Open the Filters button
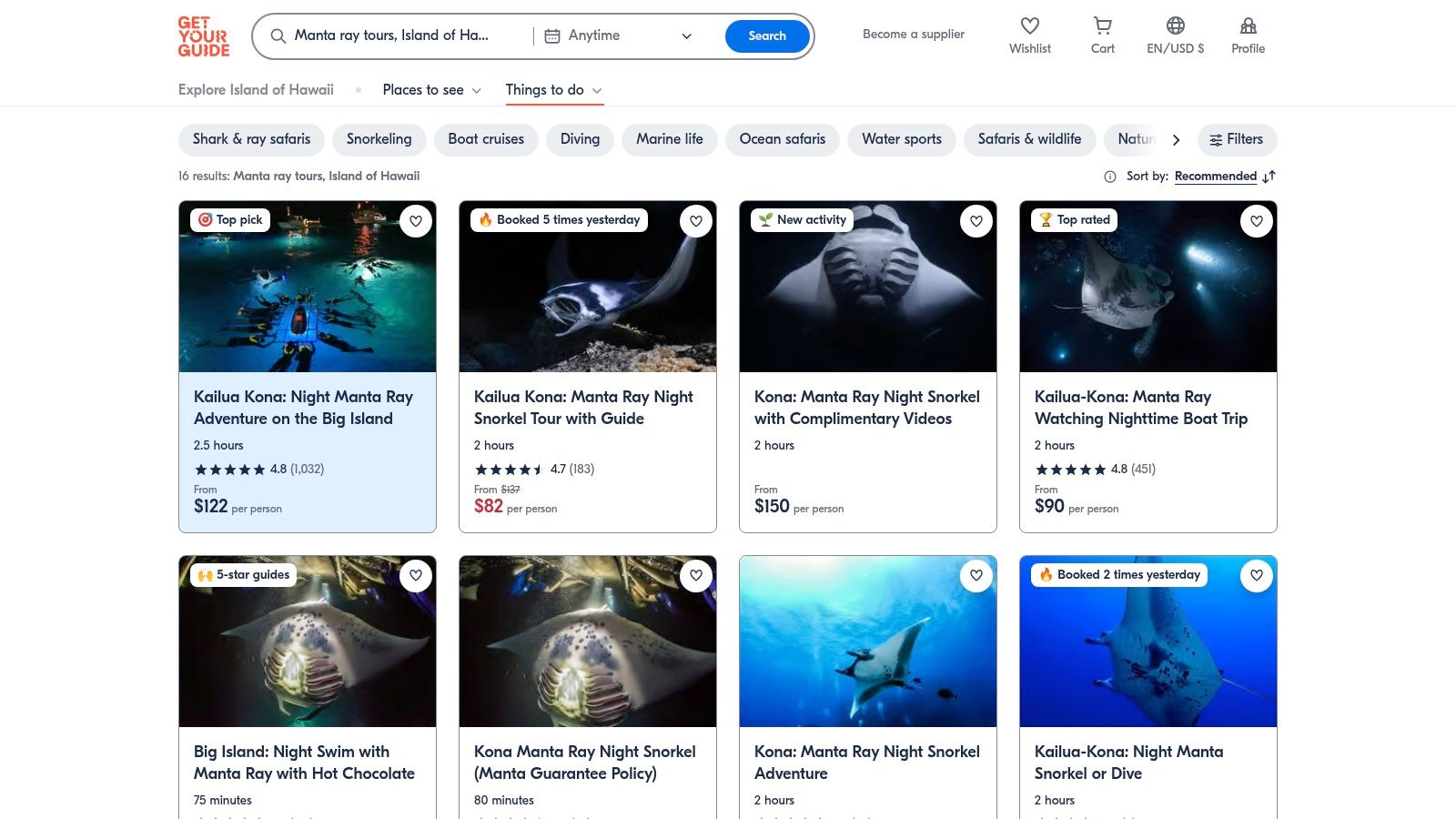Screen dimensions: 1456x819 1237,139
